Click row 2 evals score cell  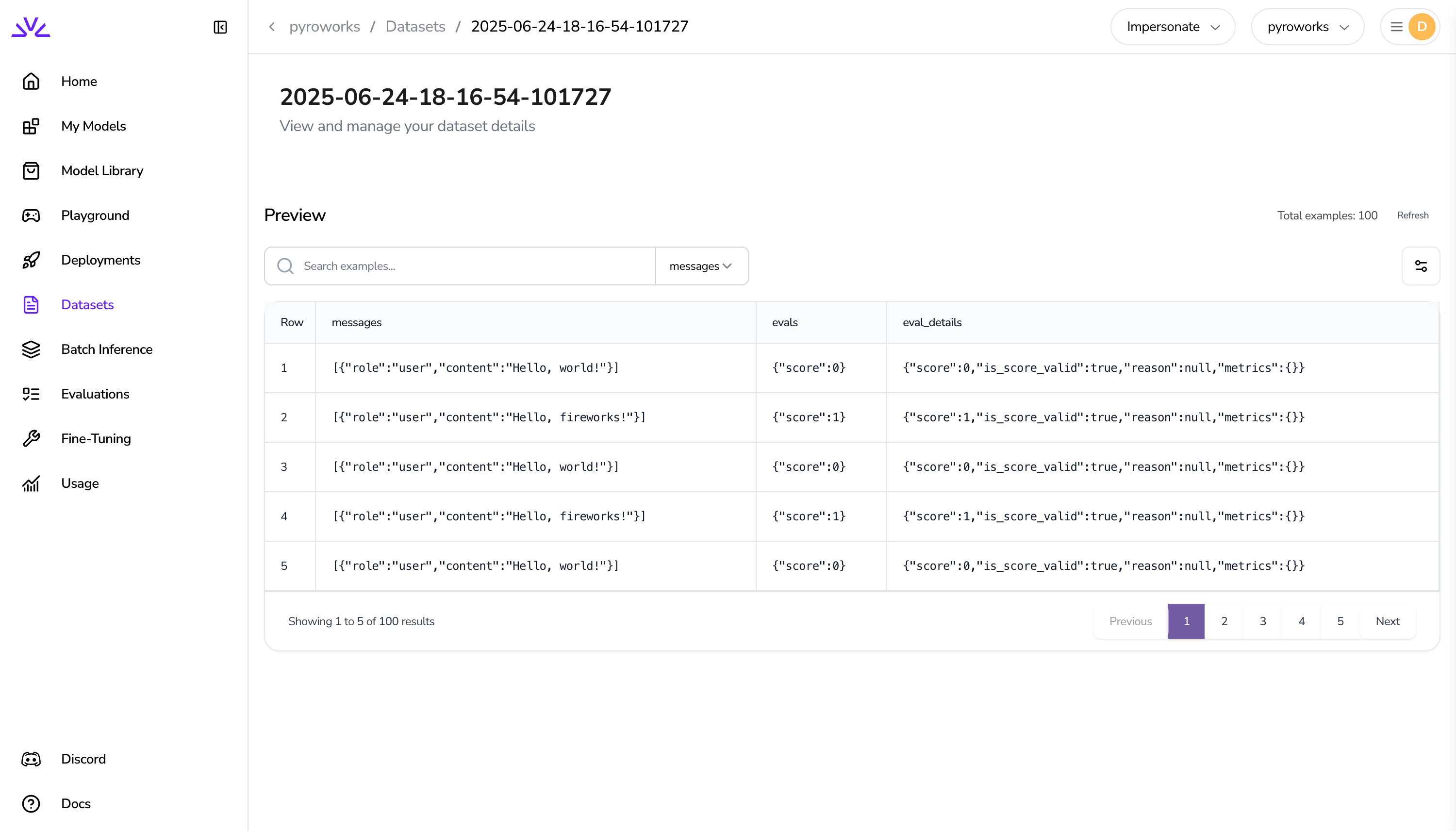[821, 417]
